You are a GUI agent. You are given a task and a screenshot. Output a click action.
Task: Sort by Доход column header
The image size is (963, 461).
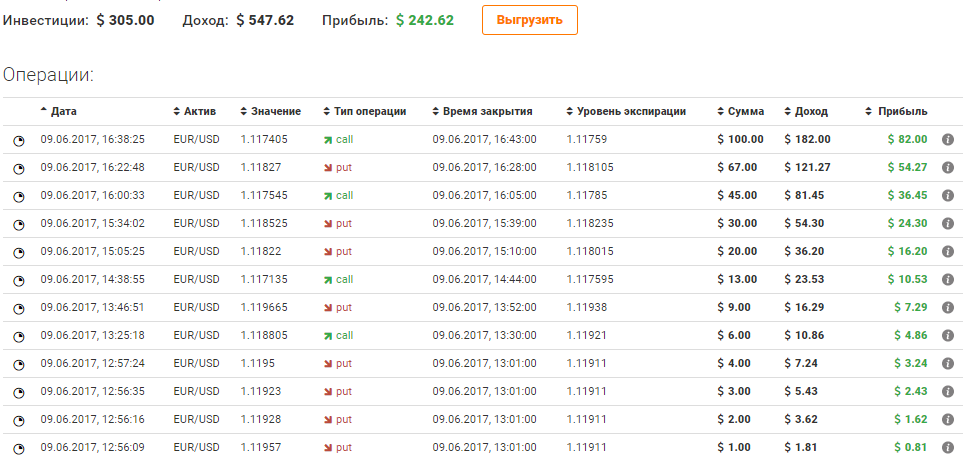coord(811,111)
